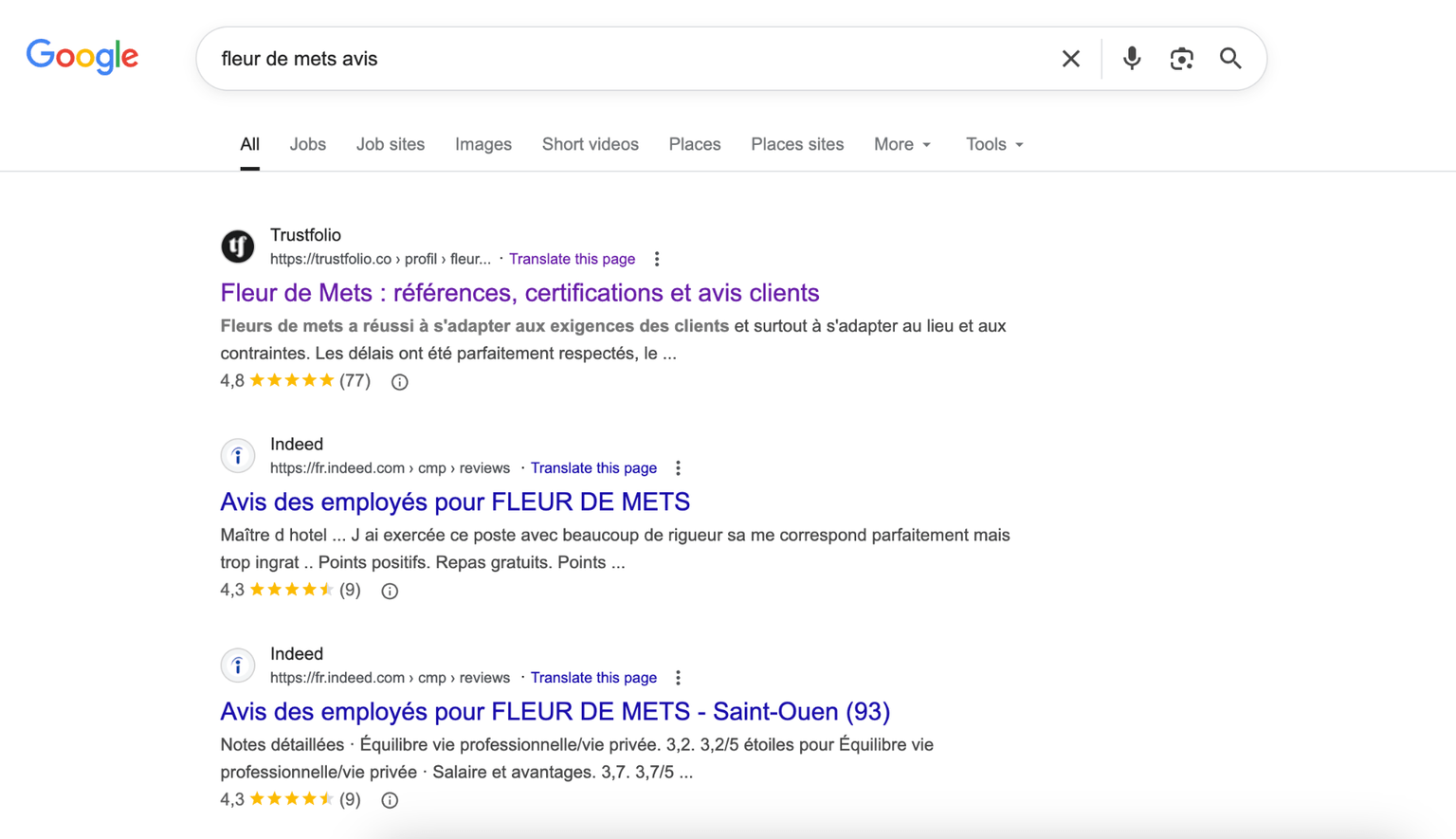
Task: Translate the Saint-Ouen Indeed page
Action: [x=593, y=678]
